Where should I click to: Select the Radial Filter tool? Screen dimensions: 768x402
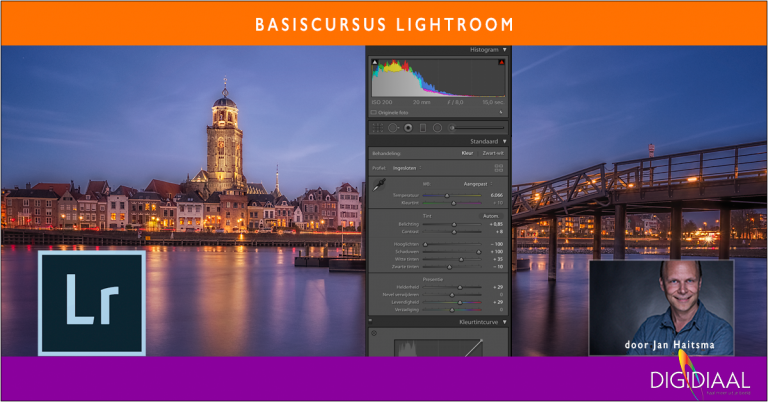(x=437, y=128)
